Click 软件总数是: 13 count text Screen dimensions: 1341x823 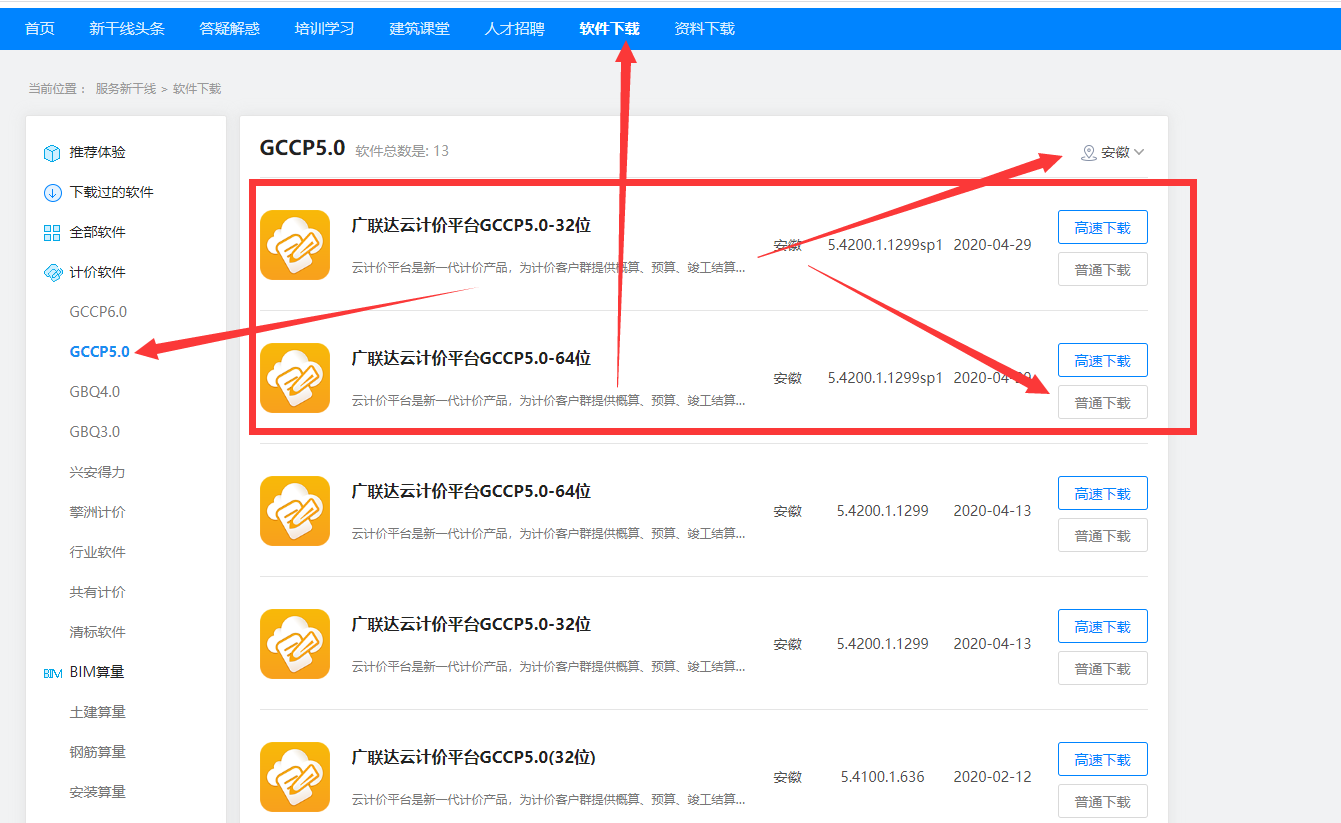402,151
